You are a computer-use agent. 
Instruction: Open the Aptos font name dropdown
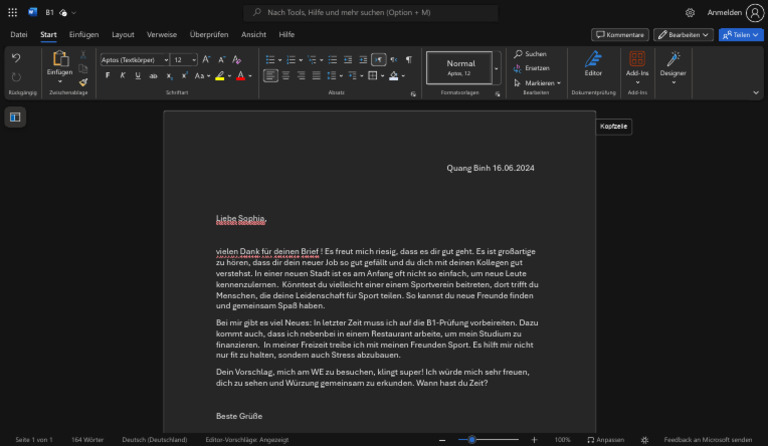132,60
